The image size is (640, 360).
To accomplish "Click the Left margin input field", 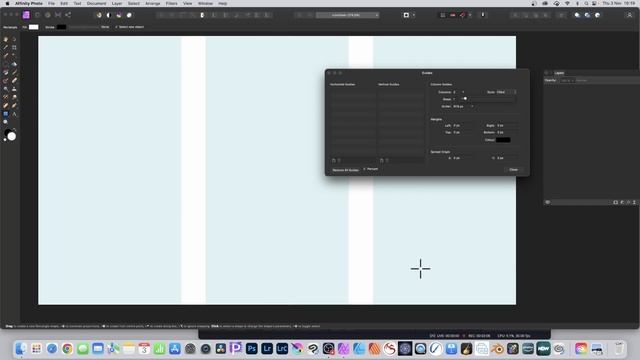I will [x=462, y=126].
